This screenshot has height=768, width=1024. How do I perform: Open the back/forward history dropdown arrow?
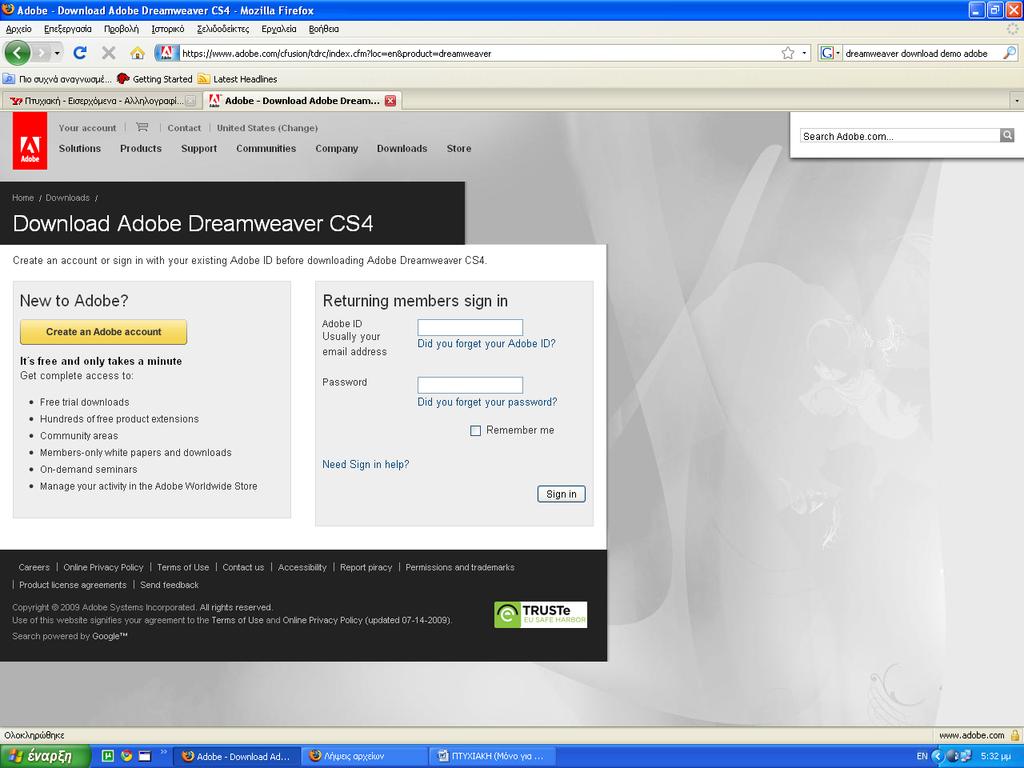57,53
